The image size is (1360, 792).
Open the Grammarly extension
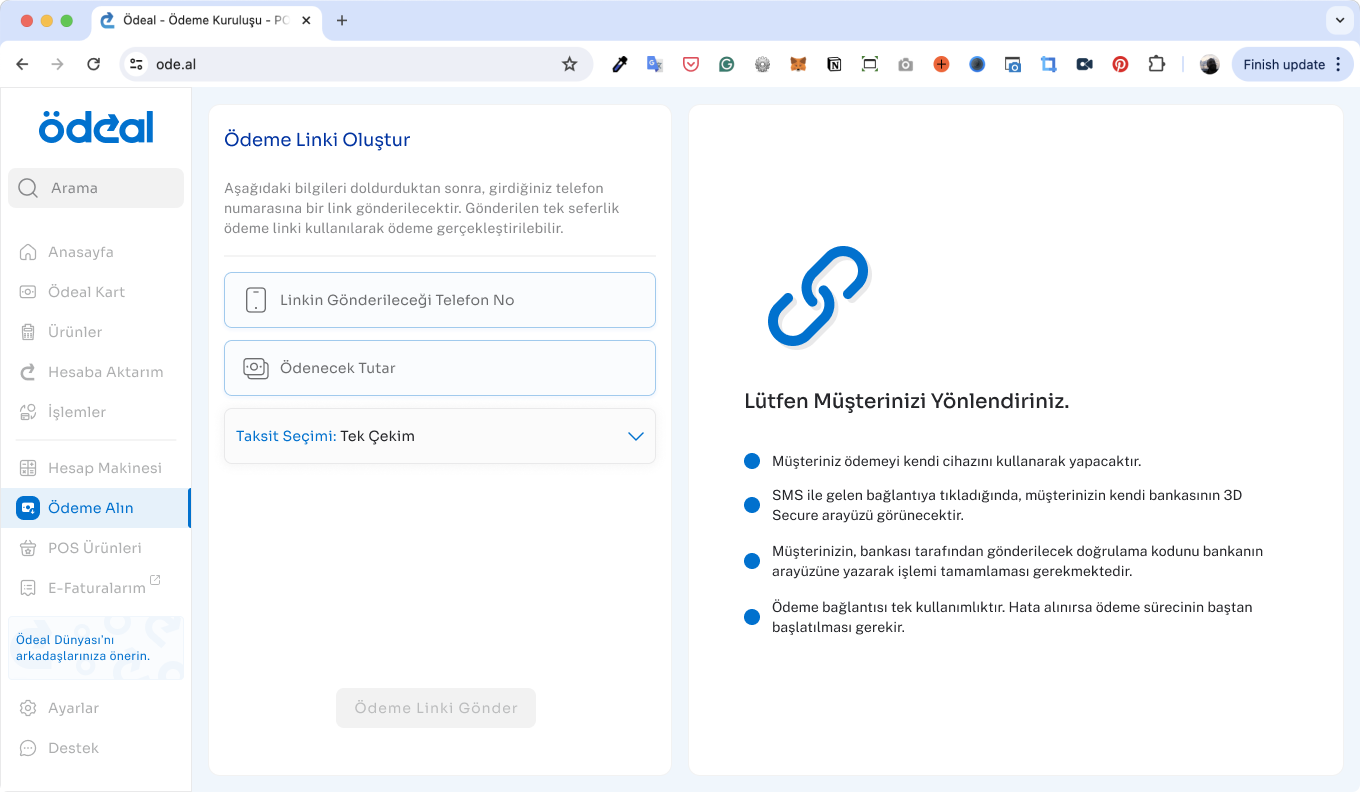tap(727, 64)
